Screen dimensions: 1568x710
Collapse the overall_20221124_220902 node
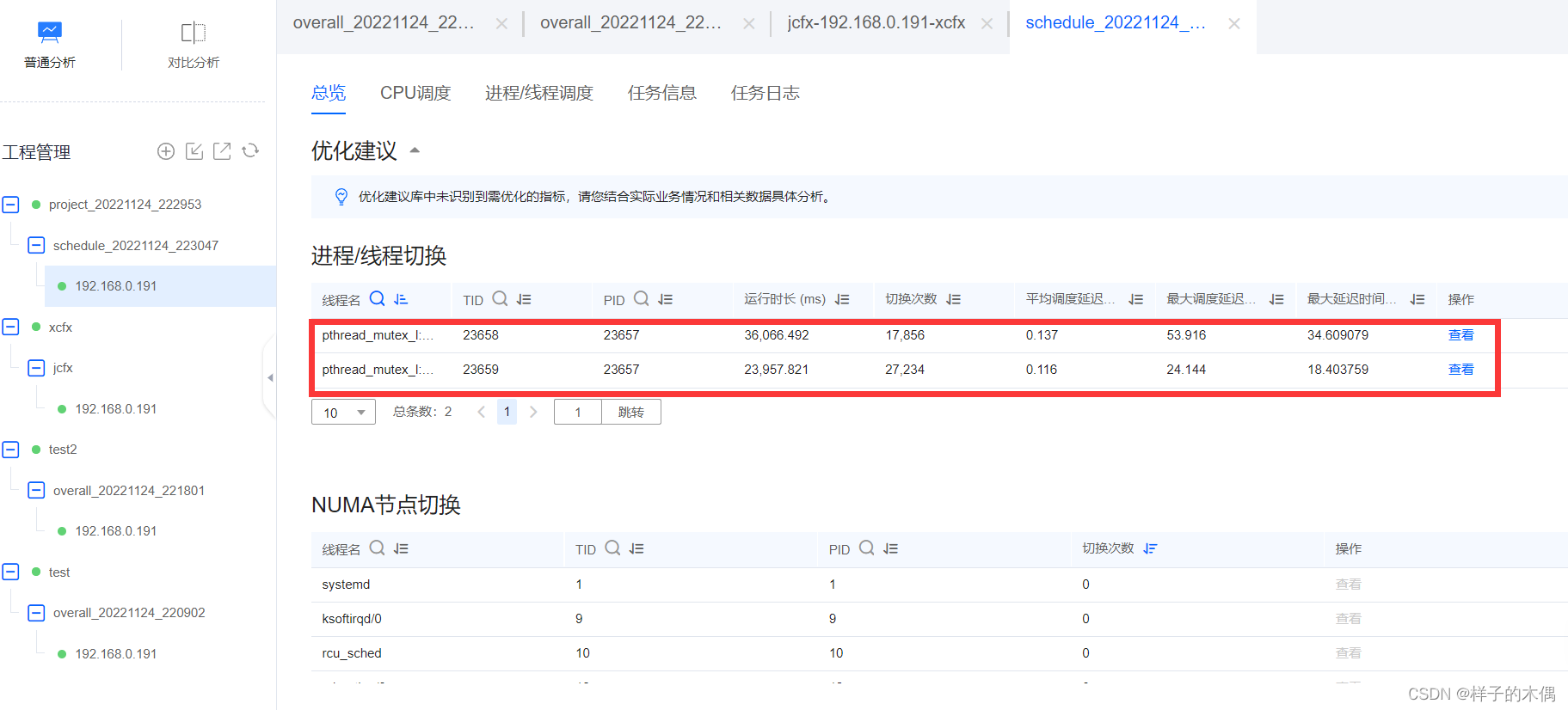click(x=36, y=613)
